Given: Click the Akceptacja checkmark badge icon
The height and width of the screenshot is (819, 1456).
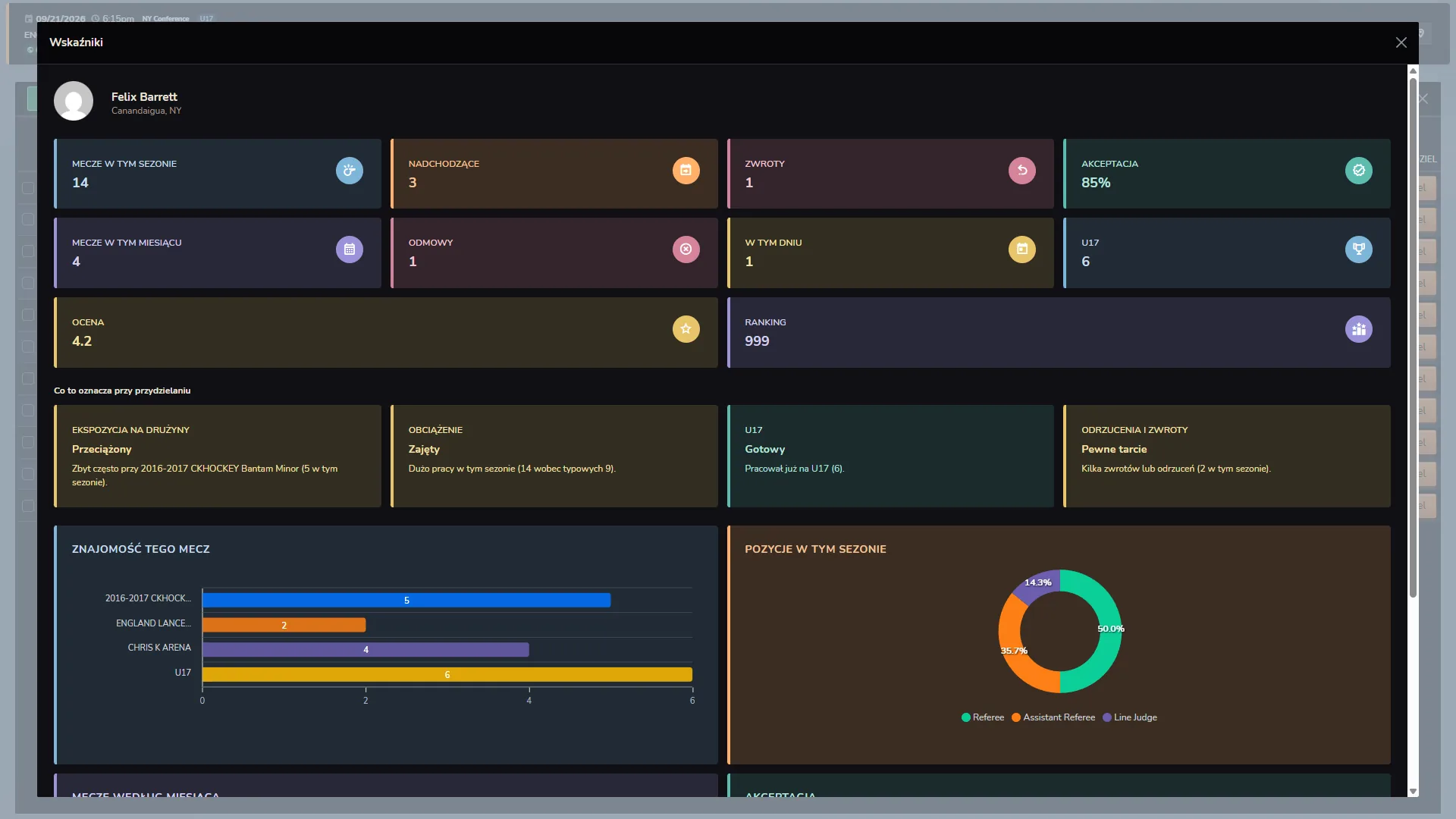Looking at the screenshot, I should pos(1359,171).
